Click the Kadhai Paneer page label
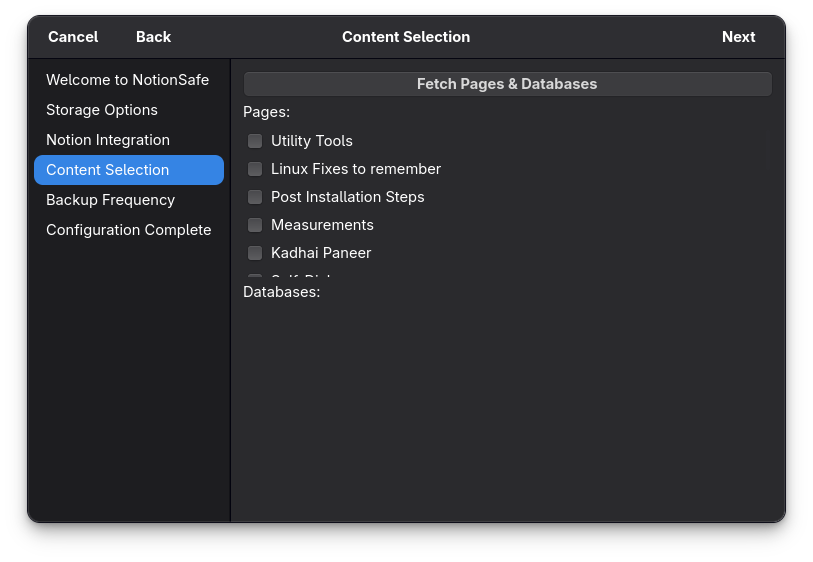This screenshot has height=562, width=813. pyautogui.click(x=321, y=253)
